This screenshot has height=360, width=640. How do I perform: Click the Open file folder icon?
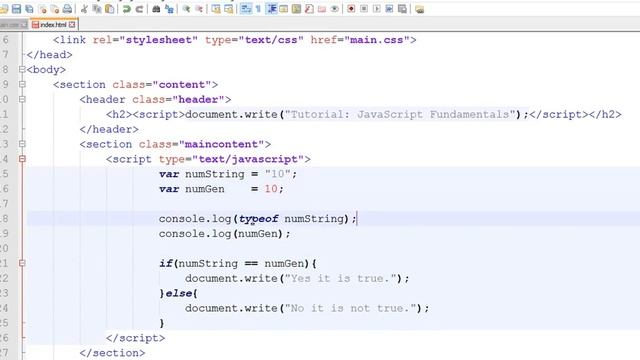[x=4, y=9]
